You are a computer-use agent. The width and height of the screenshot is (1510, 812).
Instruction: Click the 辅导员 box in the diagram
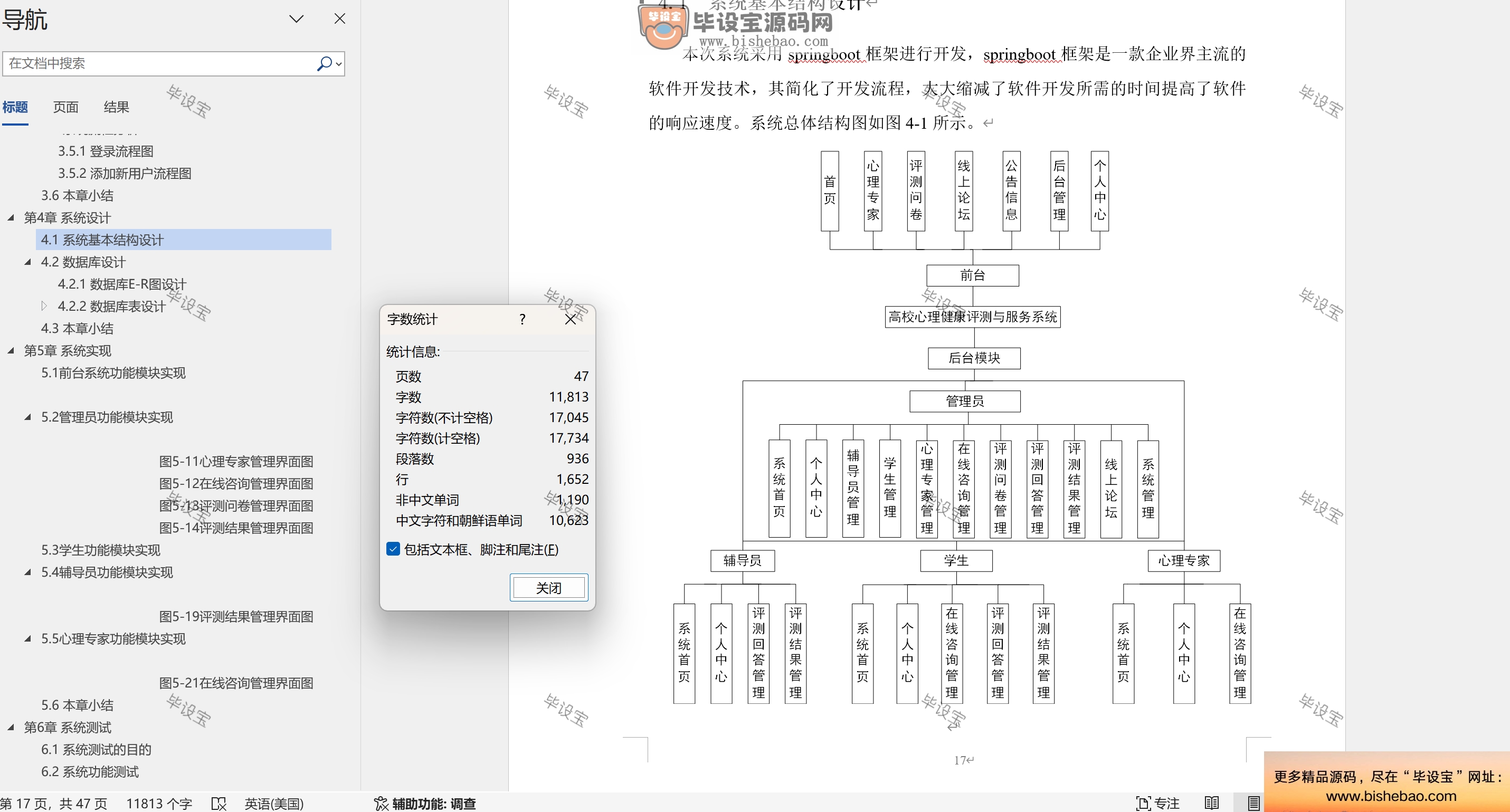coord(742,561)
